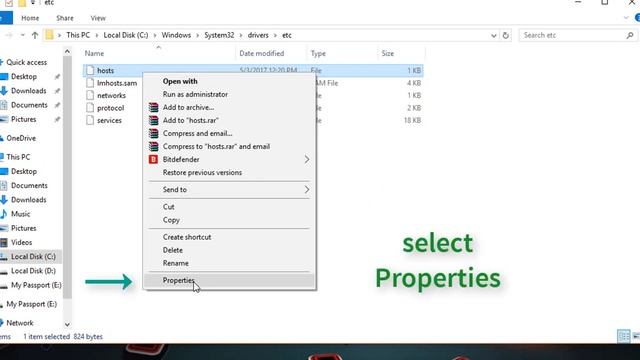Navigate to System32 in breadcrumb

[x=219, y=35]
